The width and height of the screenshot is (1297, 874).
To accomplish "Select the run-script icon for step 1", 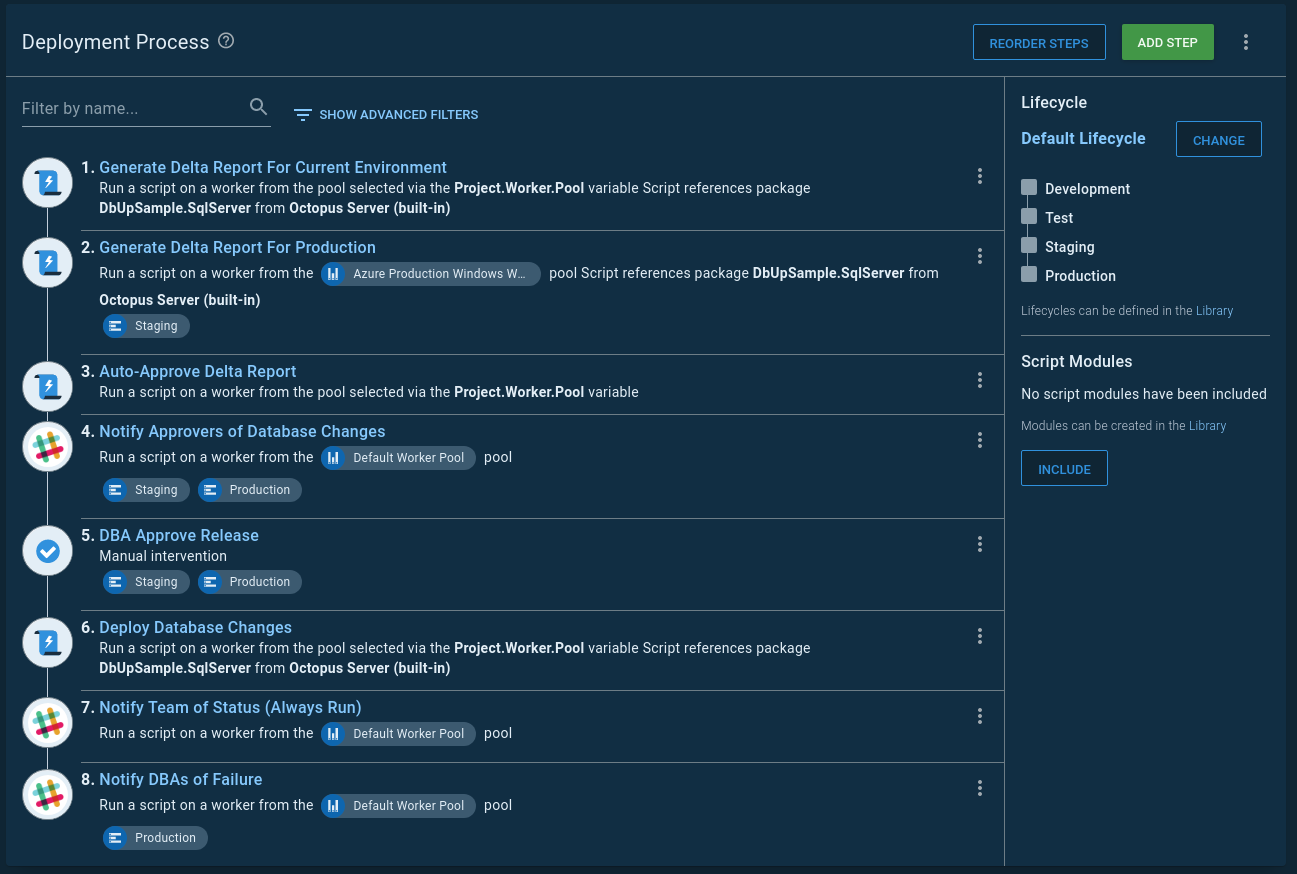I will (x=47, y=182).
